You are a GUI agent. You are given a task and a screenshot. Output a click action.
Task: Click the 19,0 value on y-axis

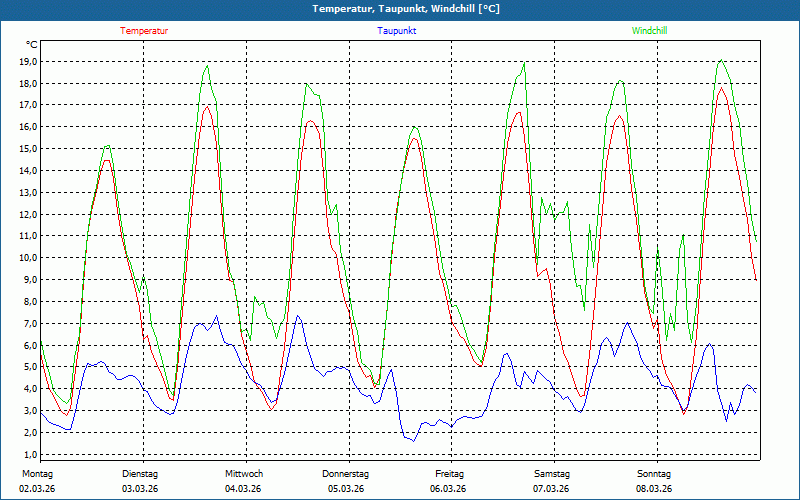[x=28, y=61]
